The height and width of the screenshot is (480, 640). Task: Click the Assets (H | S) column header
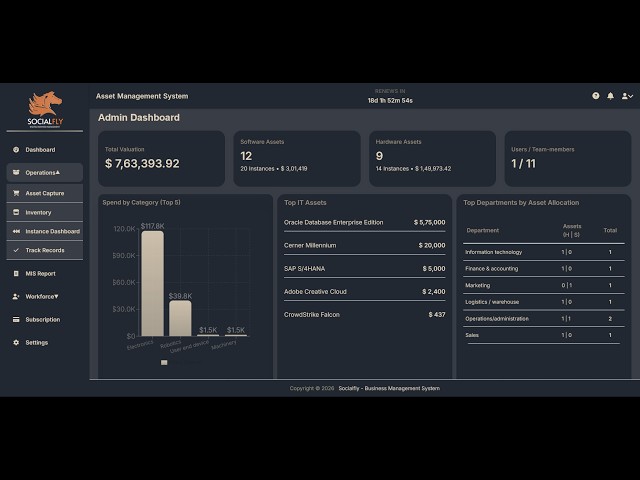click(571, 230)
